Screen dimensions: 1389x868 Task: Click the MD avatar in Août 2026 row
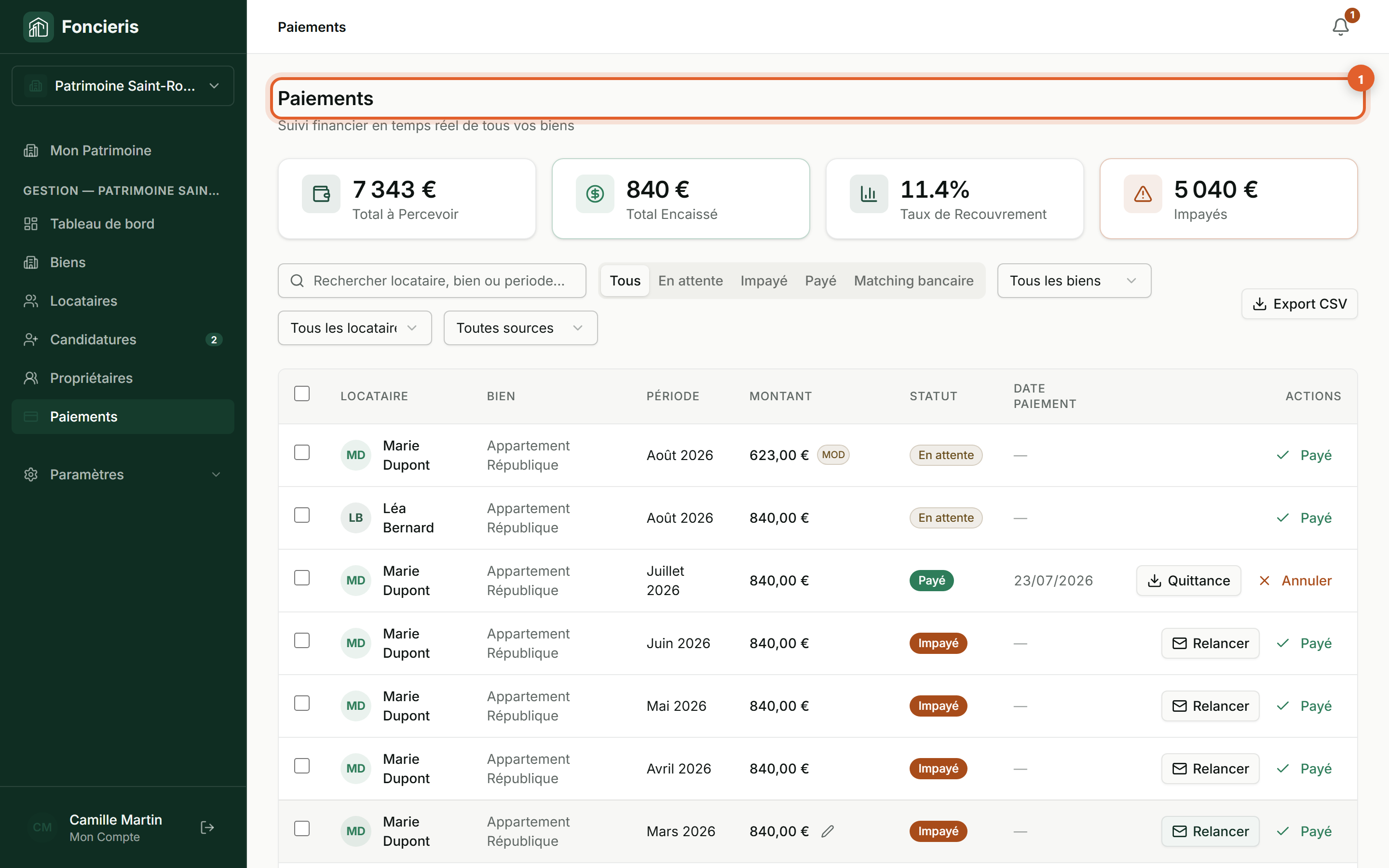pyautogui.click(x=355, y=455)
